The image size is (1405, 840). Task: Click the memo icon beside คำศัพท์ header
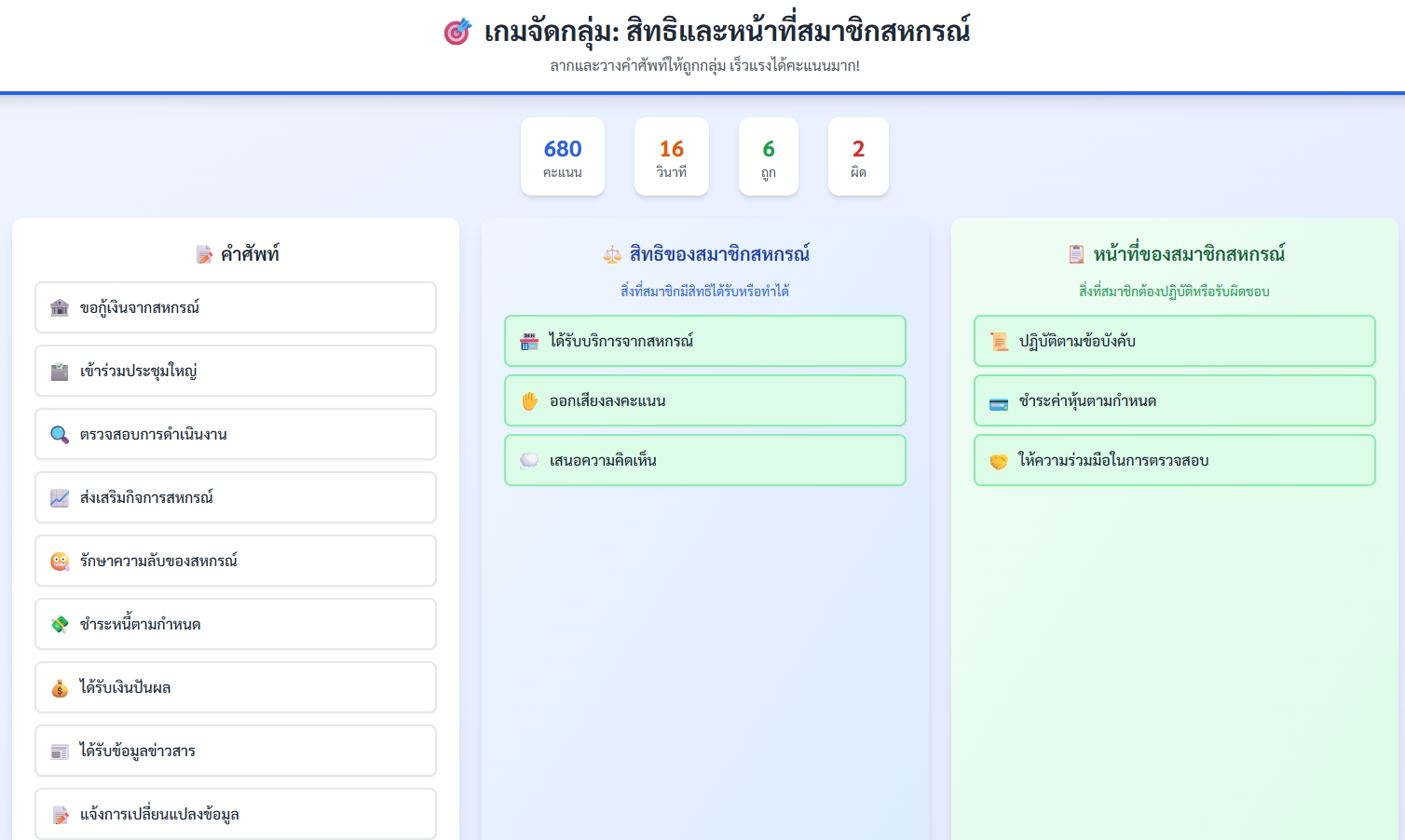pyautogui.click(x=203, y=253)
